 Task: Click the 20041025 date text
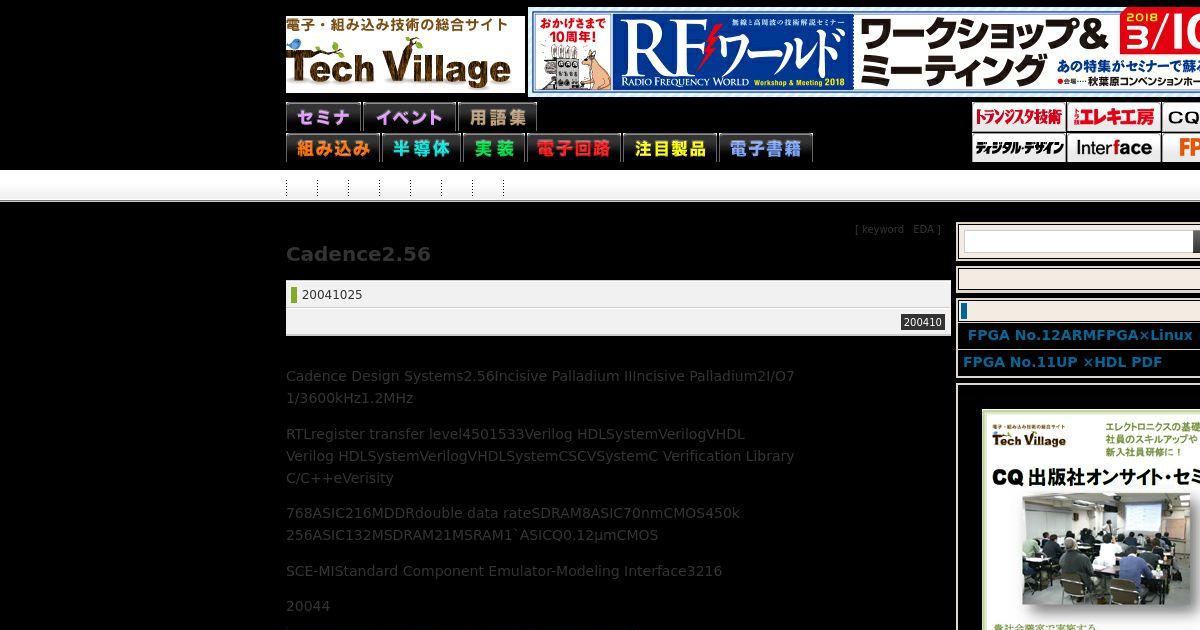pyautogui.click(x=332, y=295)
